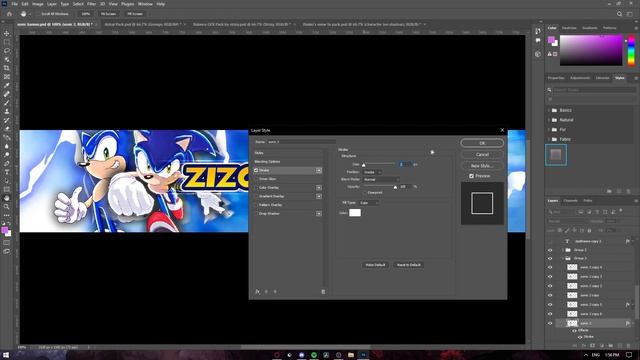Add another Drop Shadow with plus icon

click(319, 213)
